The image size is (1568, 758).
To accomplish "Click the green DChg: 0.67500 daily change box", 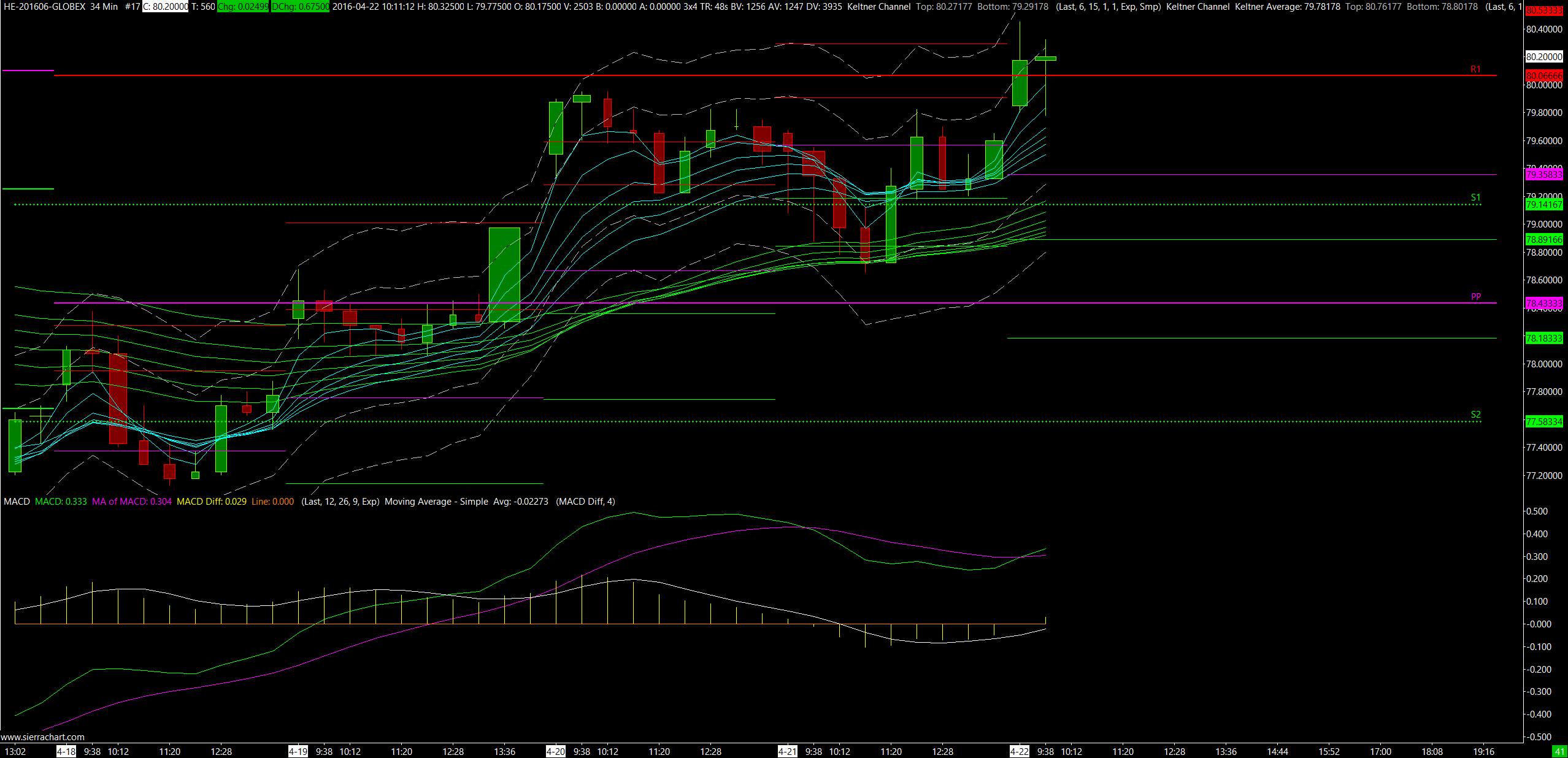I will (300, 7).
